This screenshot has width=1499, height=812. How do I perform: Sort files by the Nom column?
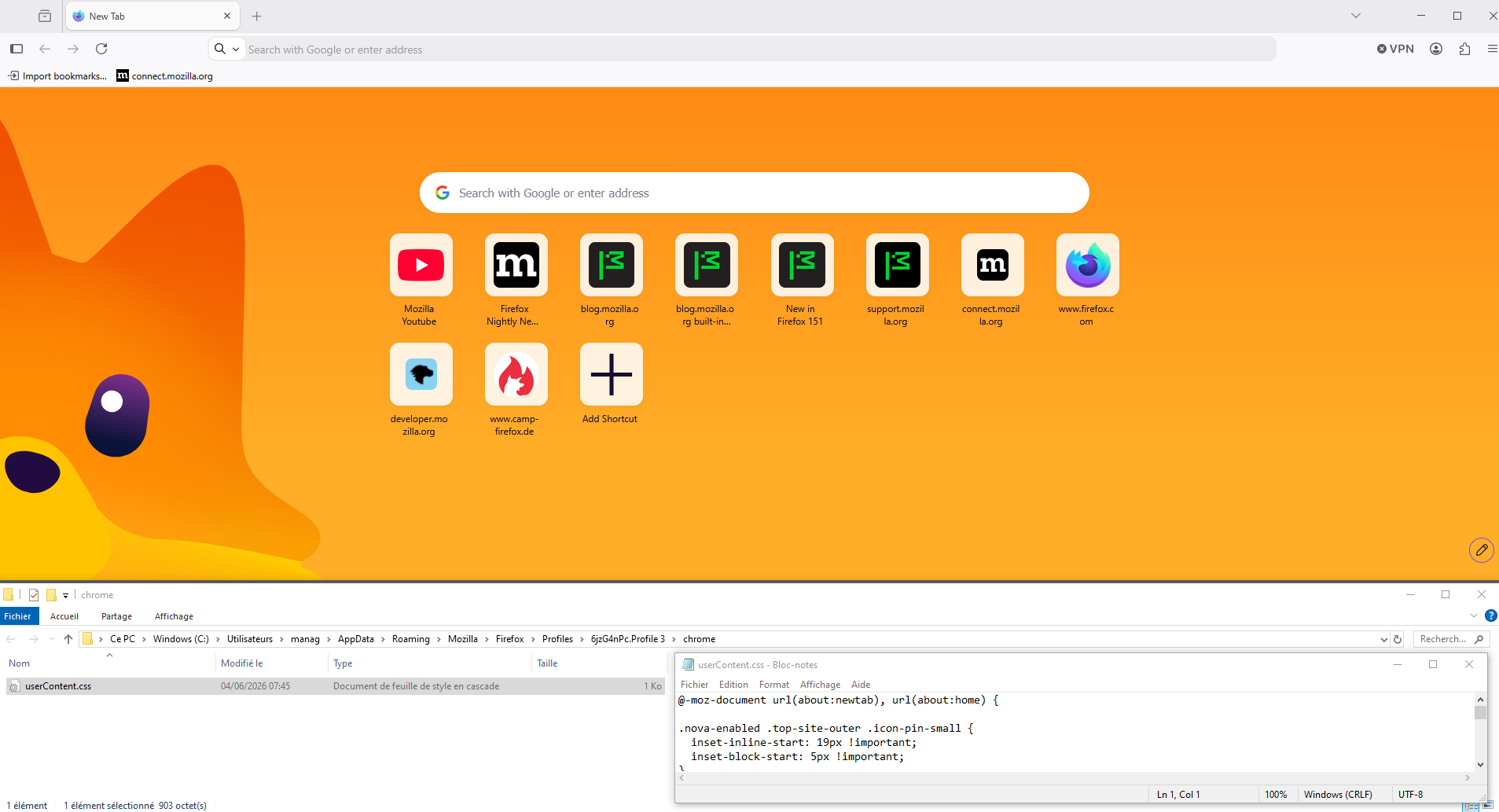click(109, 663)
